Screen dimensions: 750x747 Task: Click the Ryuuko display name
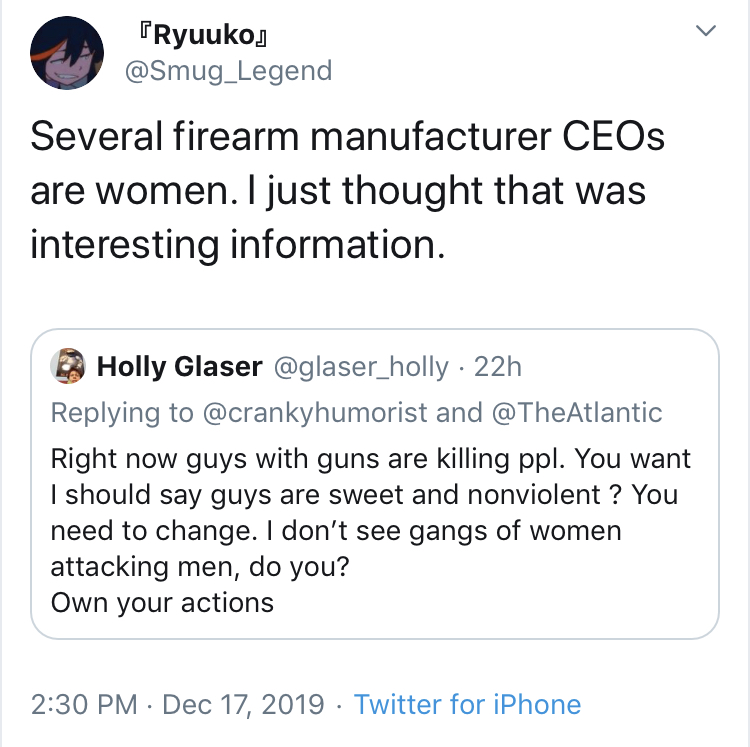tap(201, 35)
